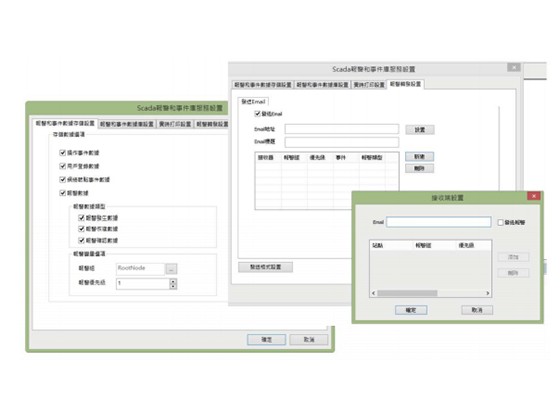Click the receiver list's left scroll arrow

click(374, 293)
